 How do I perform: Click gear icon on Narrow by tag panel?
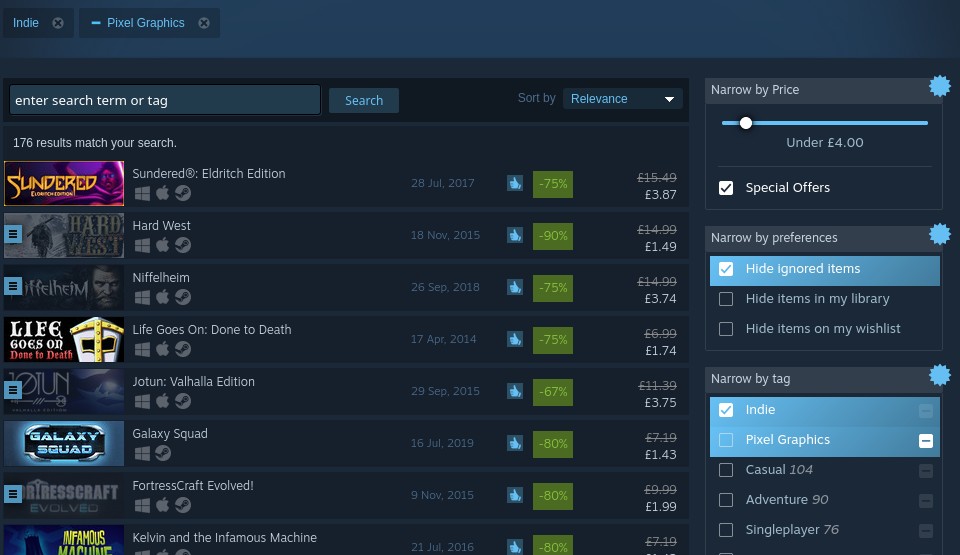940,375
